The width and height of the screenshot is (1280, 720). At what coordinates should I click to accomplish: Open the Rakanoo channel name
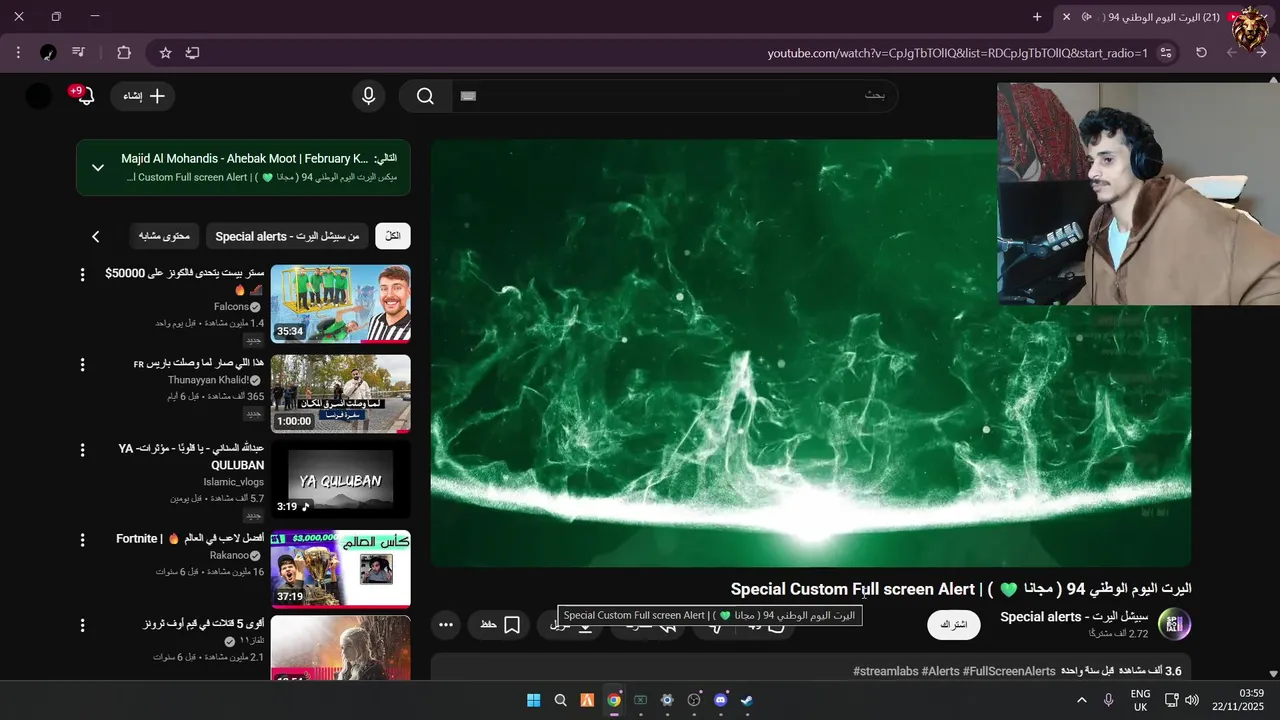click(229, 555)
